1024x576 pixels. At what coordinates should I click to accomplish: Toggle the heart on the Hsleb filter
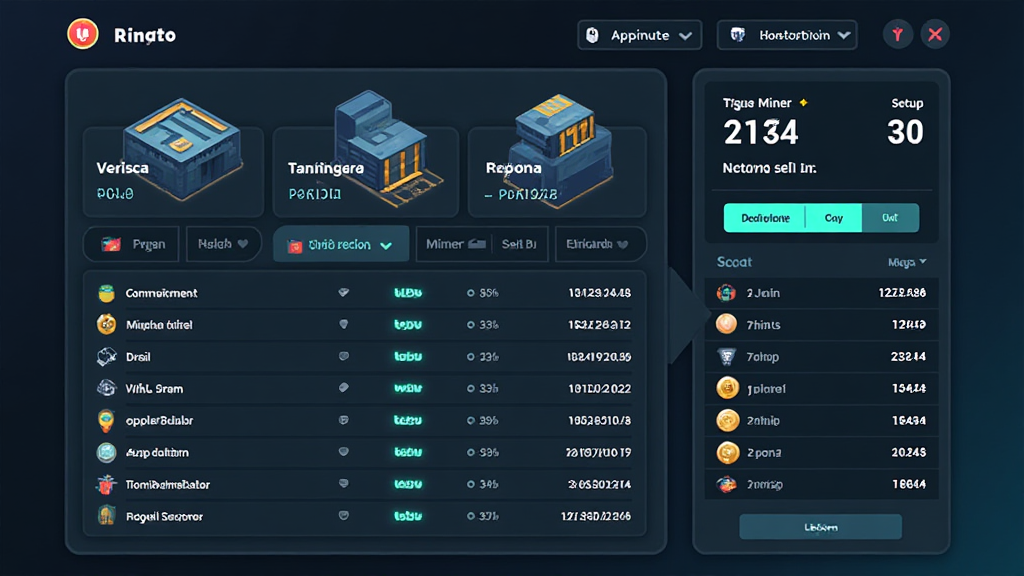244,243
